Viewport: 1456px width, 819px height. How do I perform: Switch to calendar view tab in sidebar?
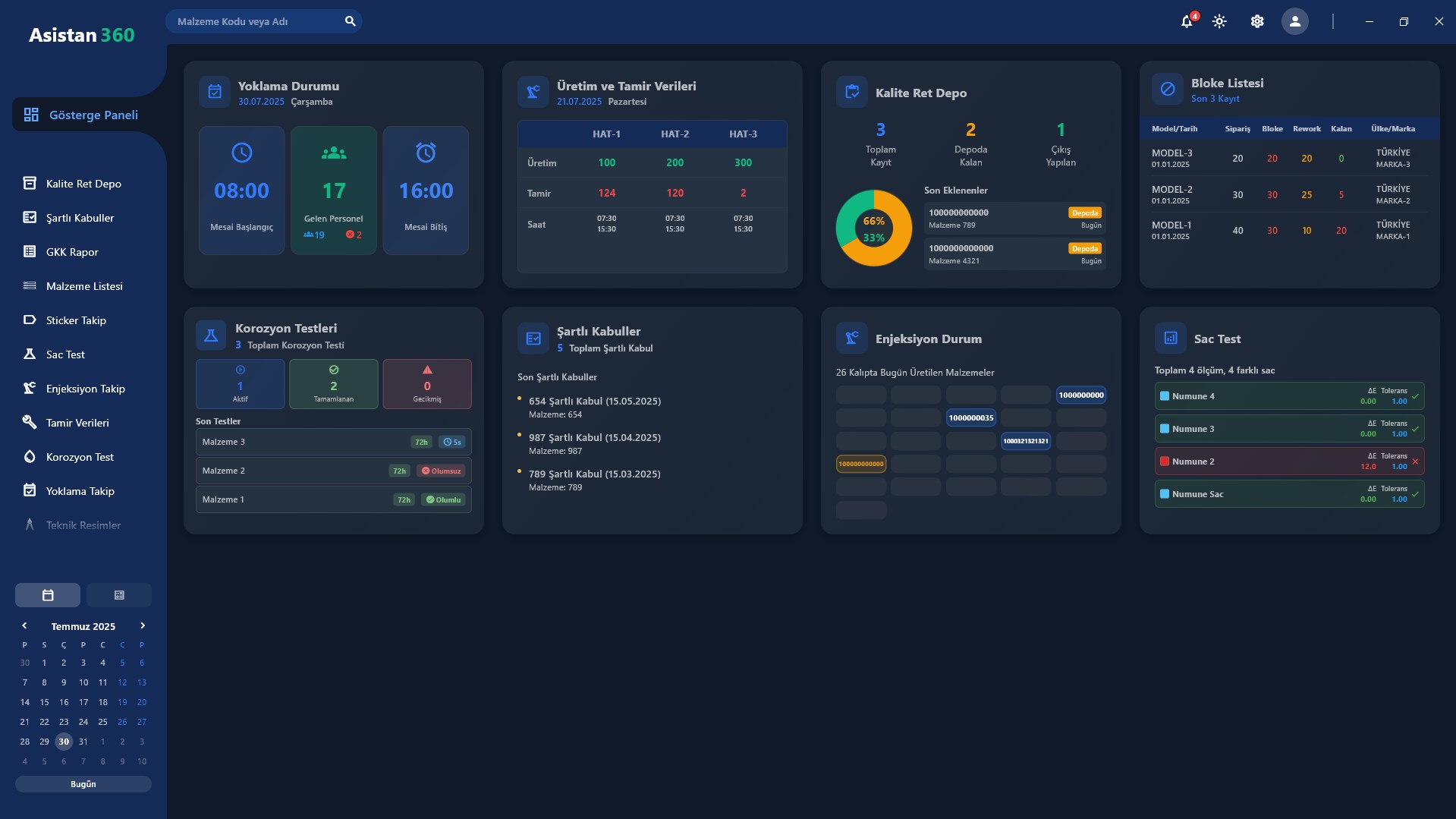pyautogui.click(x=48, y=595)
